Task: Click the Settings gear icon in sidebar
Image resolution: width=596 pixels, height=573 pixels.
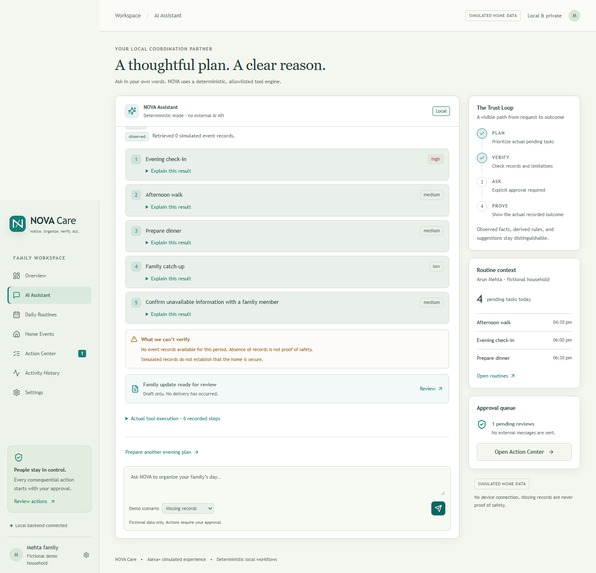Action: pos(16,392)
